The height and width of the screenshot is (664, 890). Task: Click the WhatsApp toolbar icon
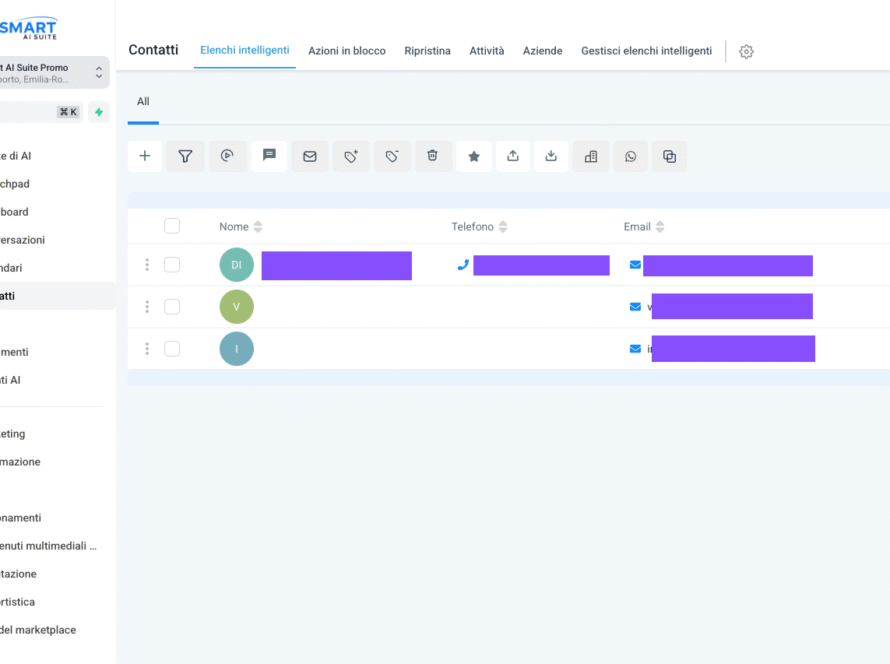630,156
